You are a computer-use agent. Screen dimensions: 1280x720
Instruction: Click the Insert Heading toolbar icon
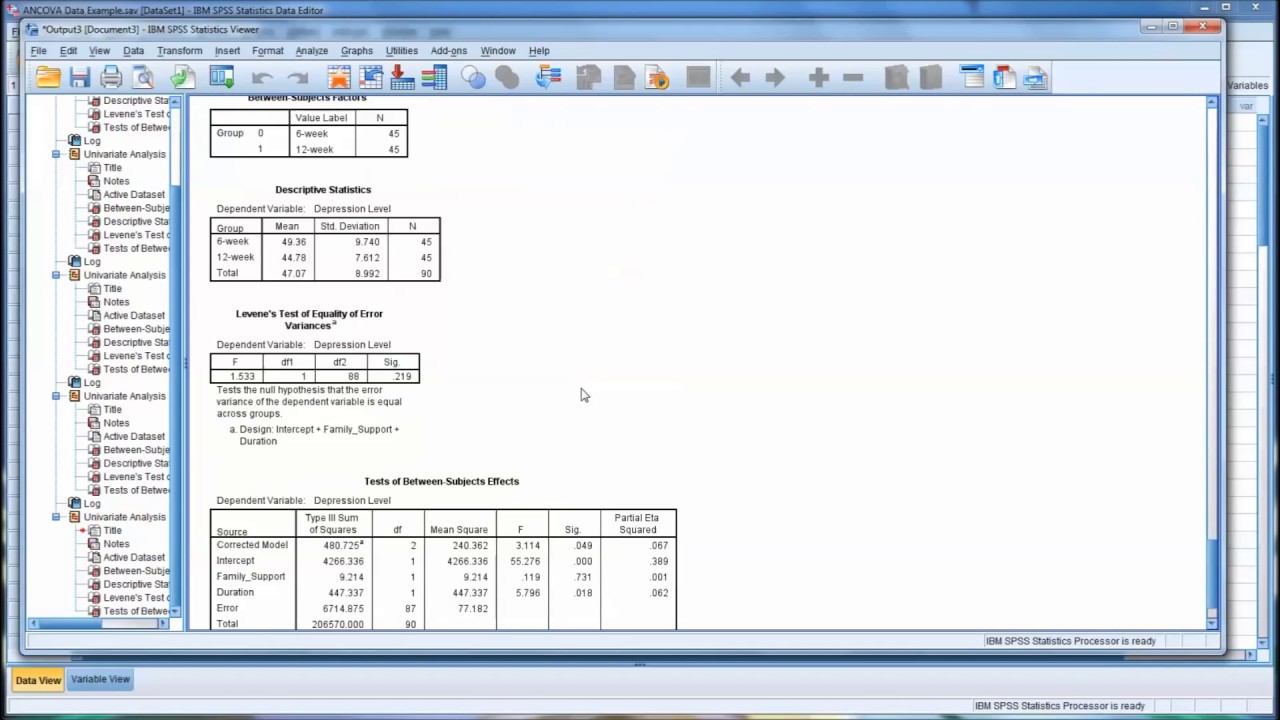click(x=971, y=78)
